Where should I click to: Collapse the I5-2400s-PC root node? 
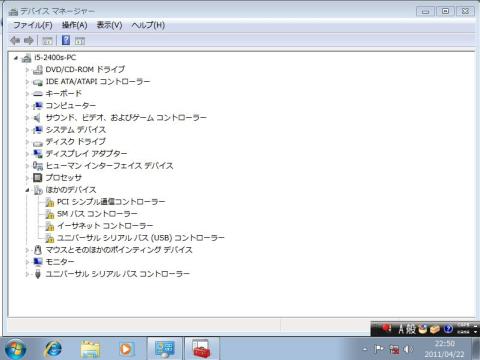tap(15, 58)
